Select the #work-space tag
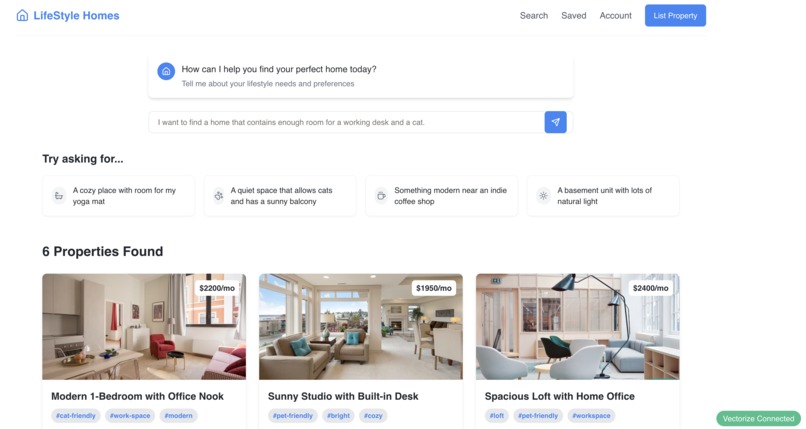This screenshot has height=429, width=806. tap(130, 416)
